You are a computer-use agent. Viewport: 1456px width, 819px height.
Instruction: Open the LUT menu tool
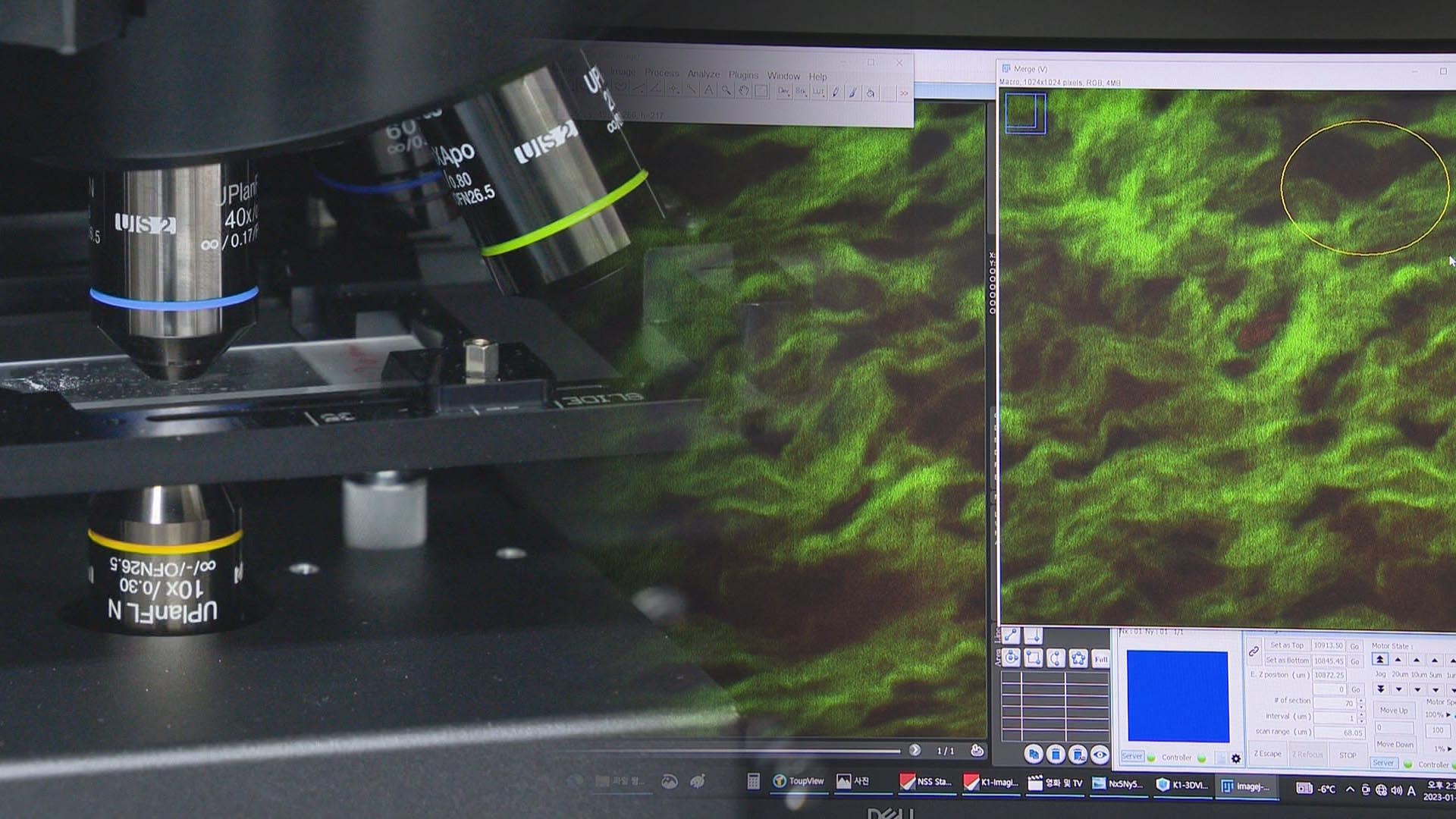[819, 92]
